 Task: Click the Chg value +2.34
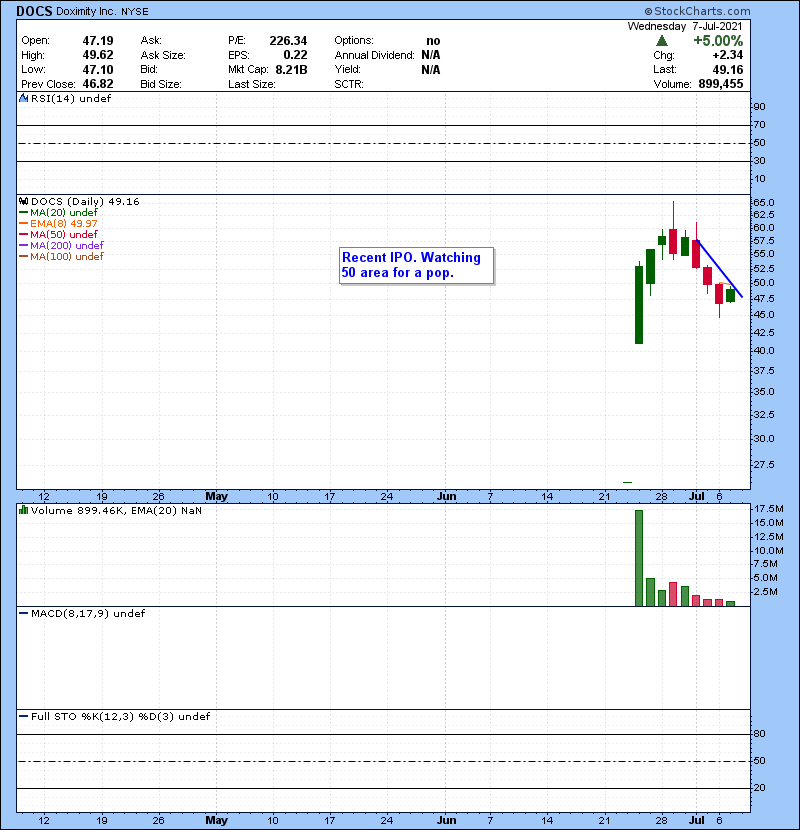(x=727, y=55)
